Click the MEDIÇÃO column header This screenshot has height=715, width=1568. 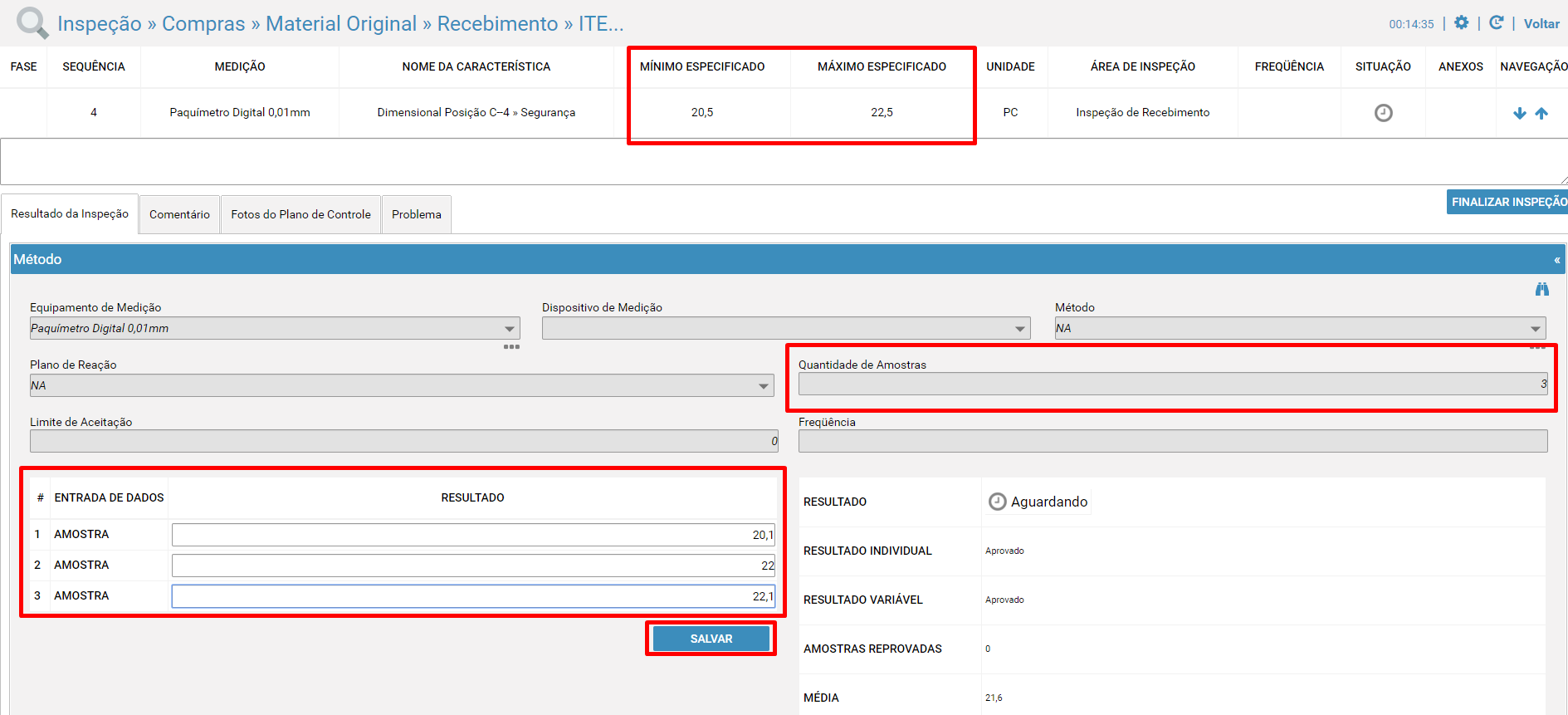[240, 66]
